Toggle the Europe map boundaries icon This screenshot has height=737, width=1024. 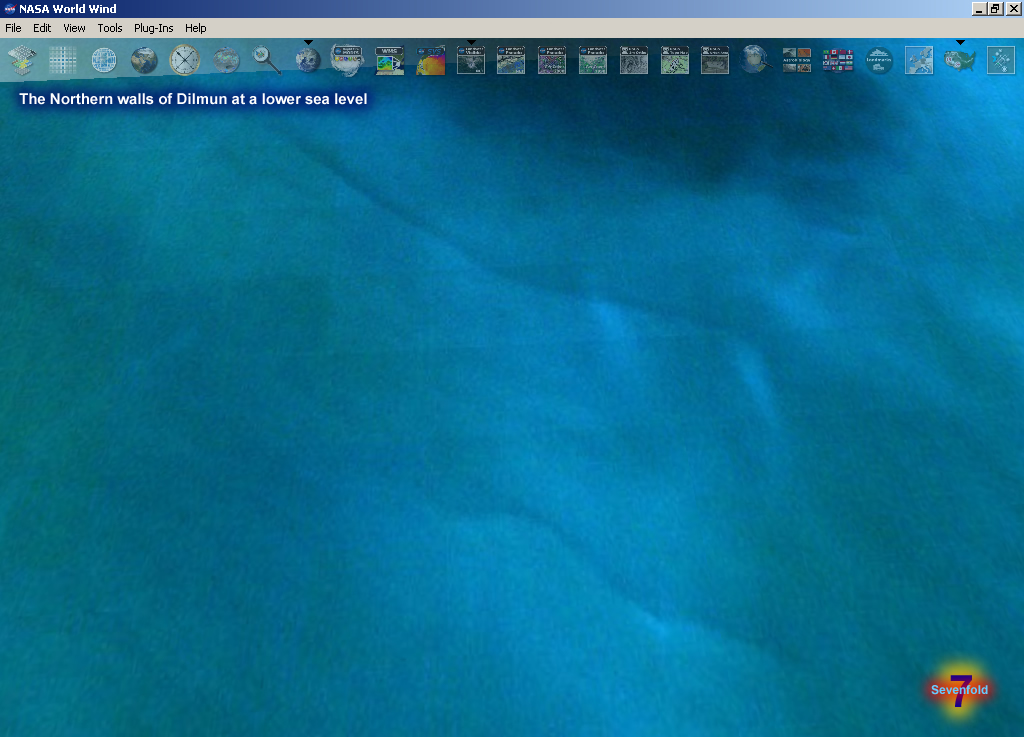pyautogui.click(x=919, y=60)
